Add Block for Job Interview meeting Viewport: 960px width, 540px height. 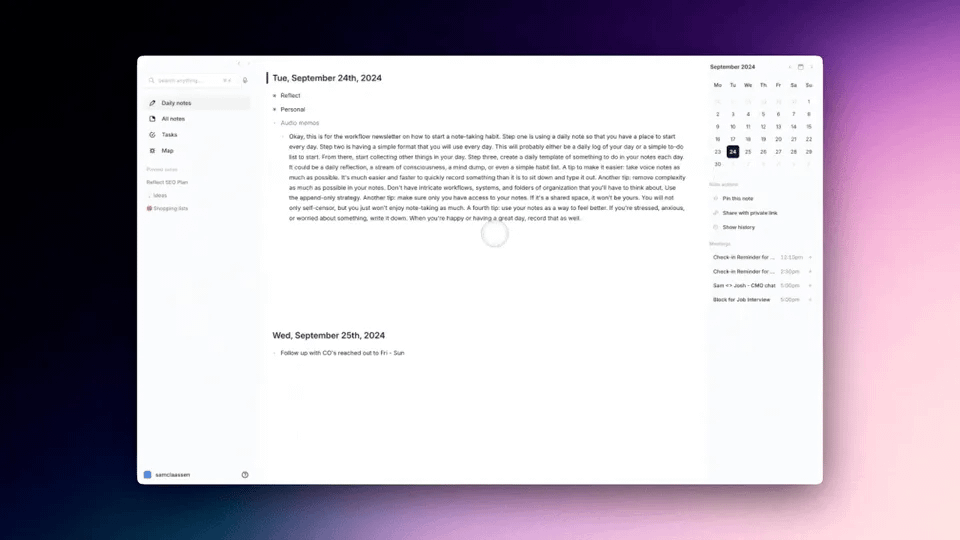click(810, 299)
